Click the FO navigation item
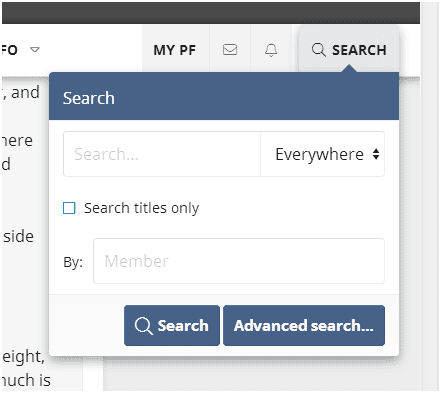The image size is (441, 393). [x=9, y=50]
